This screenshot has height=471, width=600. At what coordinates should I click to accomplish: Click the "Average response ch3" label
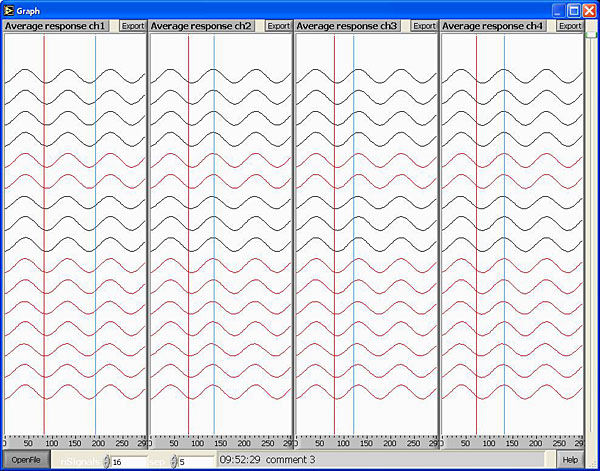(347, 26)
